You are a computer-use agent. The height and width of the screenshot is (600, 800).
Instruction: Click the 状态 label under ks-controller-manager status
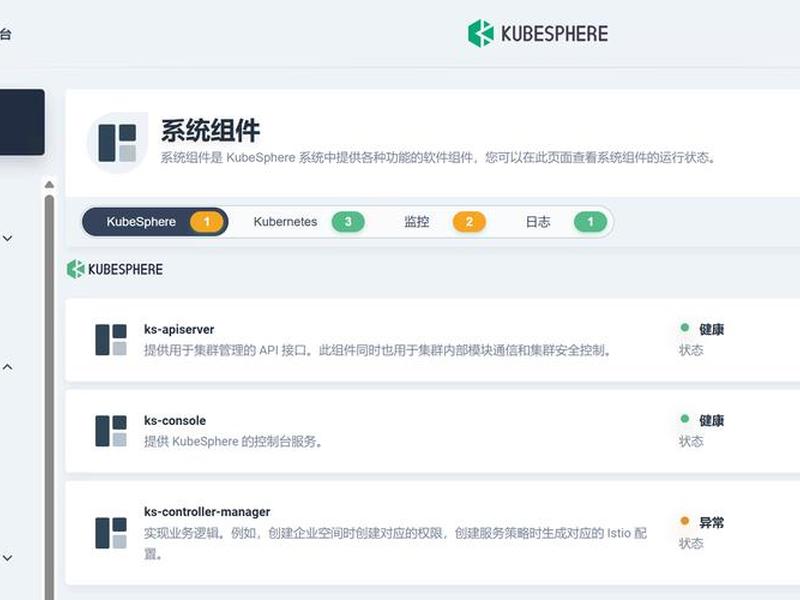point(691,543)
